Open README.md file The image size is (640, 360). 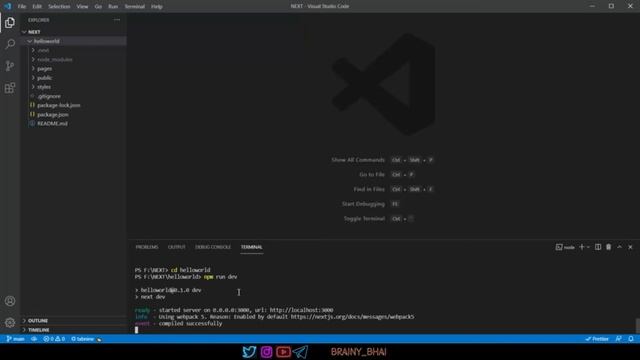(x=73, y=123)
